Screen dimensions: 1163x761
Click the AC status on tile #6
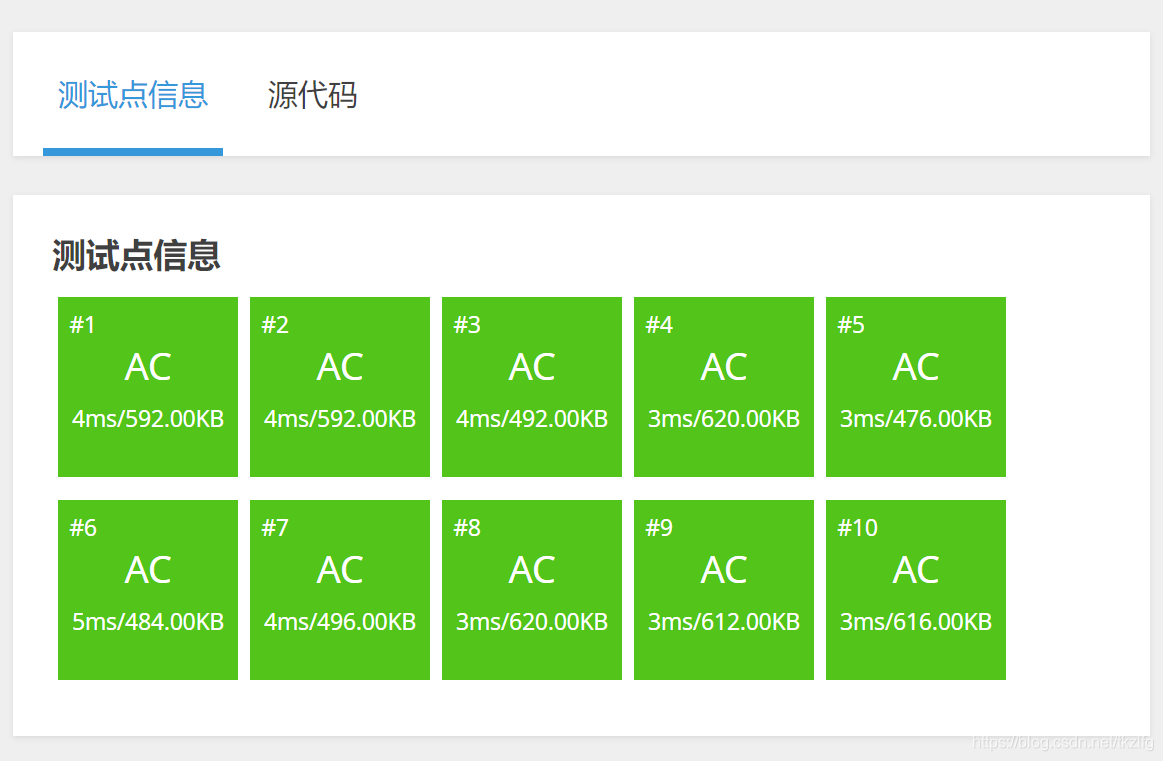point(147,570)
